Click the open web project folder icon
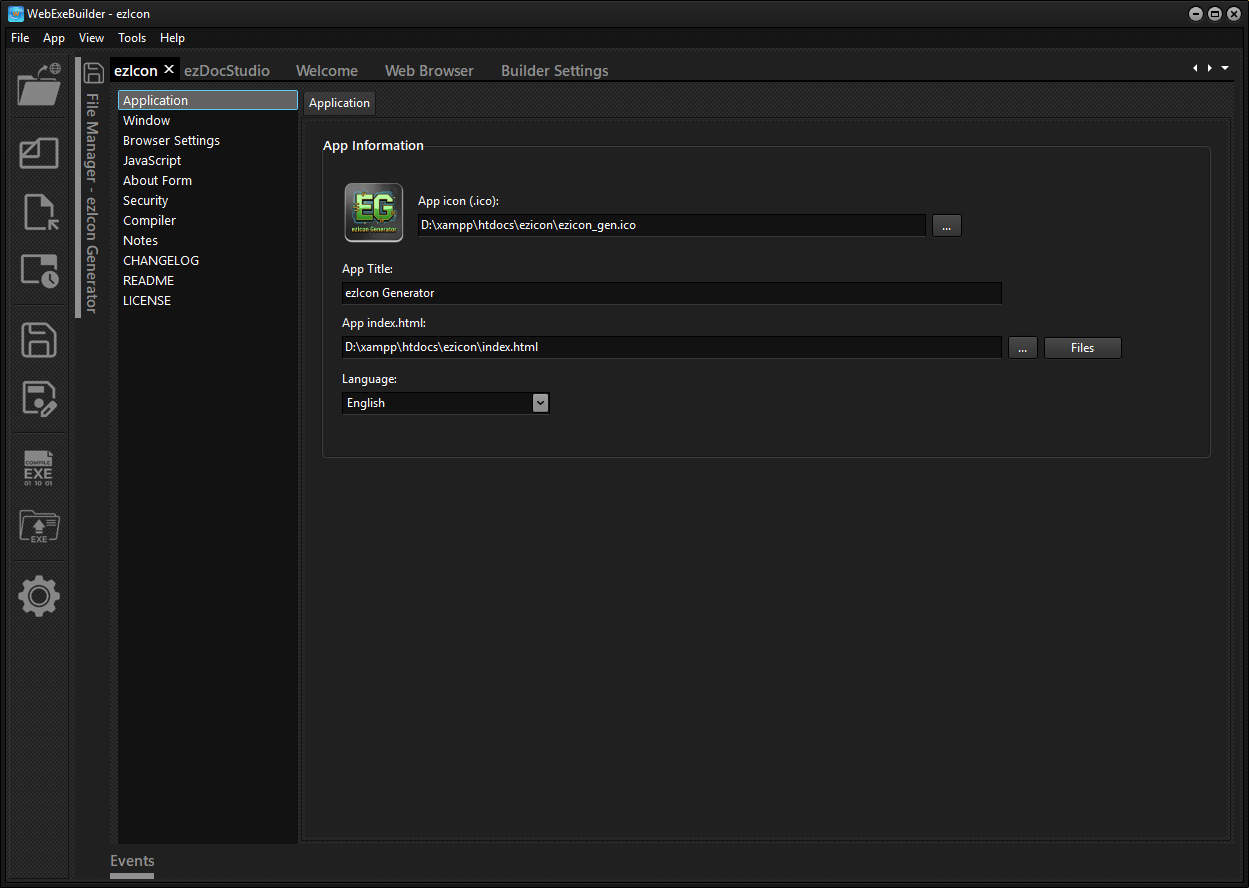 39,86
